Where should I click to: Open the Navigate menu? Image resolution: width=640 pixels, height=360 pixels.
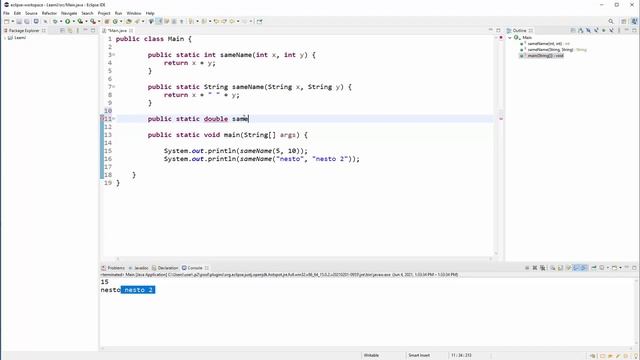pos(69,13)
